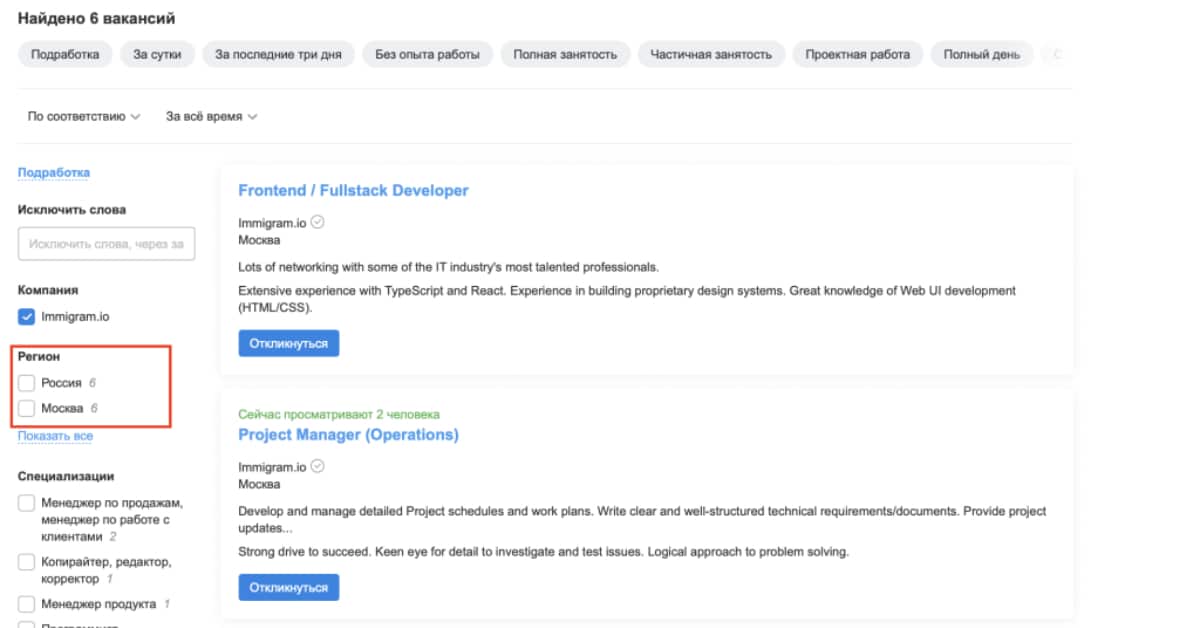
Task: Click verified badge icon beside first Immigram.io
Action: pos(318,222)
